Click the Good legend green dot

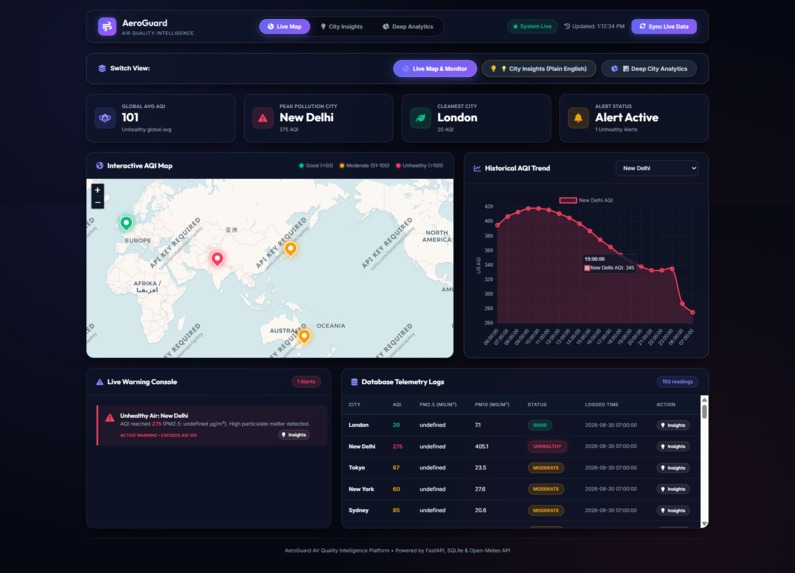coord(301,165)
